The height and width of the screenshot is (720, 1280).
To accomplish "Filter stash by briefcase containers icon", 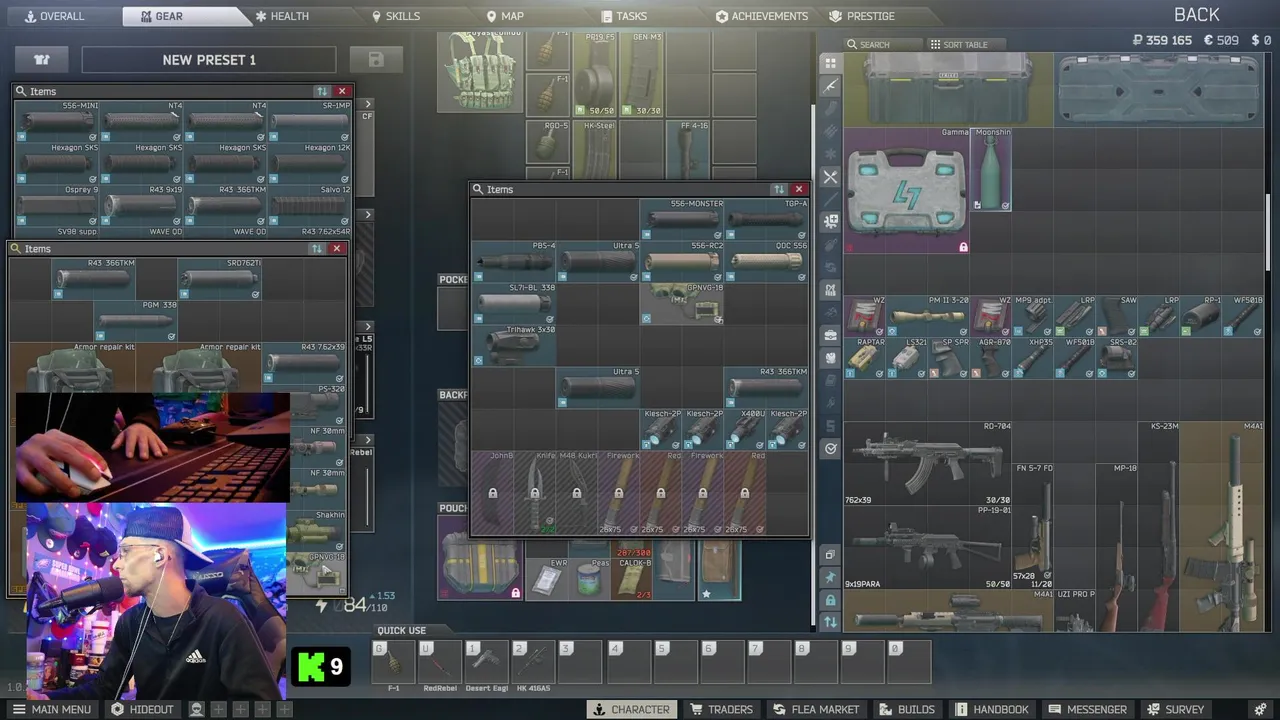I will pyautogui.click(x=830, y=335).
